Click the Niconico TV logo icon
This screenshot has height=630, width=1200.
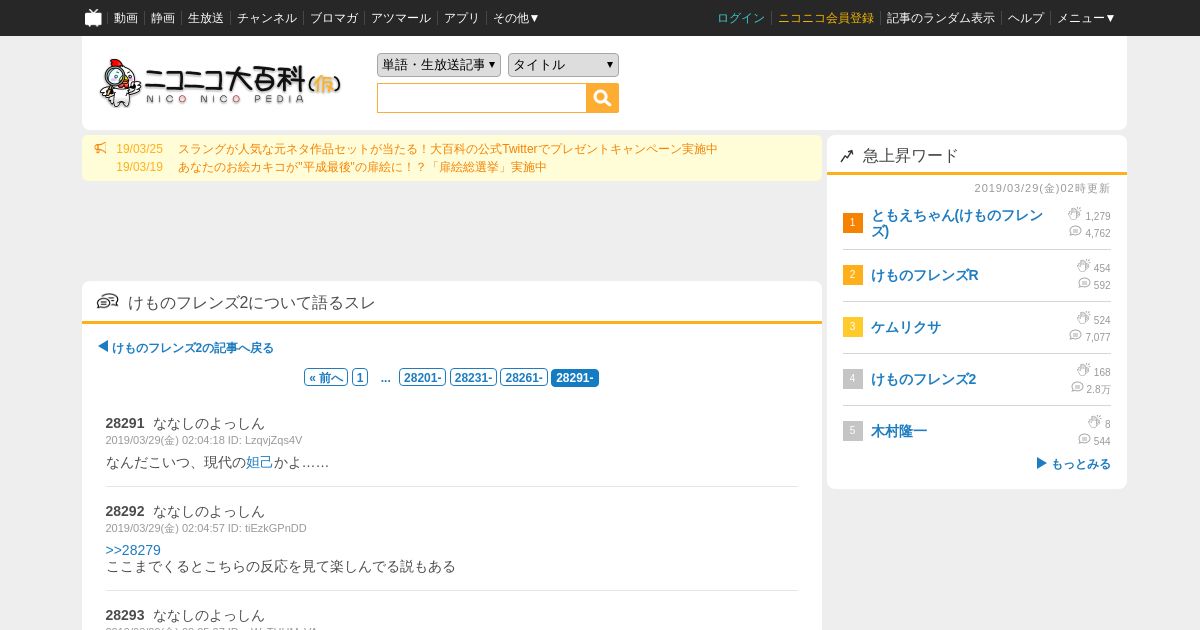coord(93,18)
